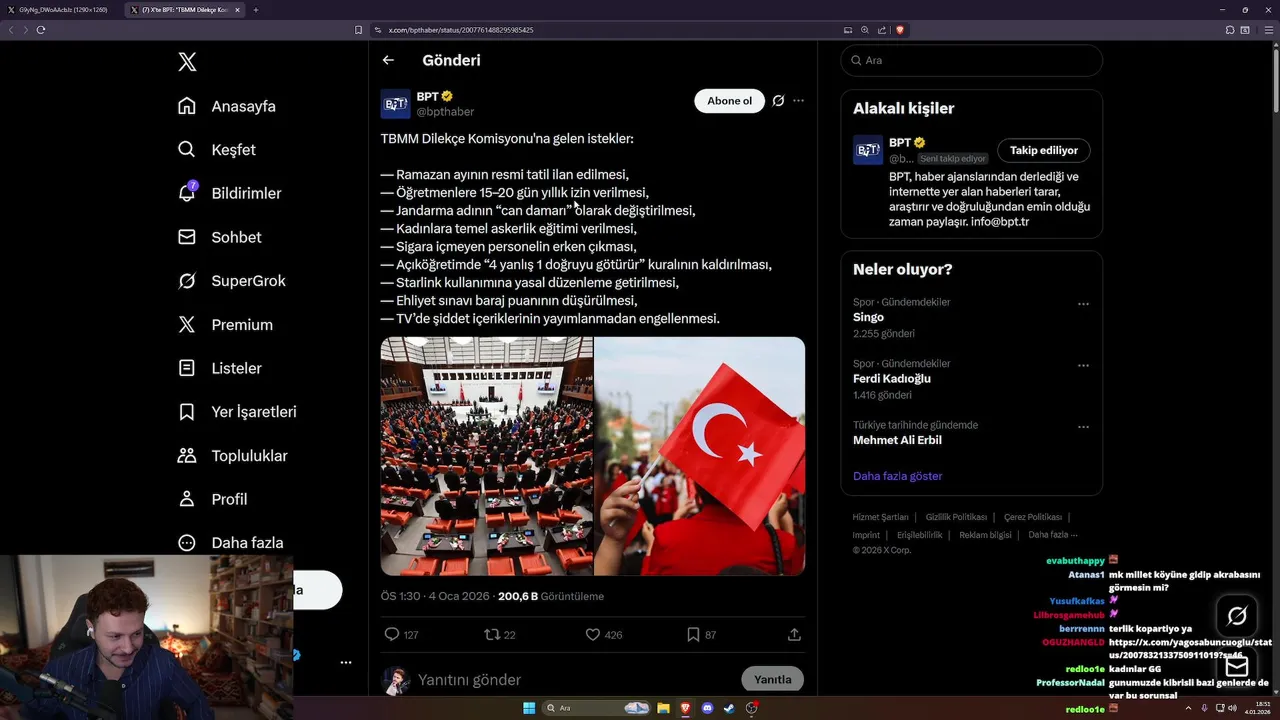Click the Grok icon on the post
The height and width of the screenshot is (720, 1280).
click(x=778, y=101)
